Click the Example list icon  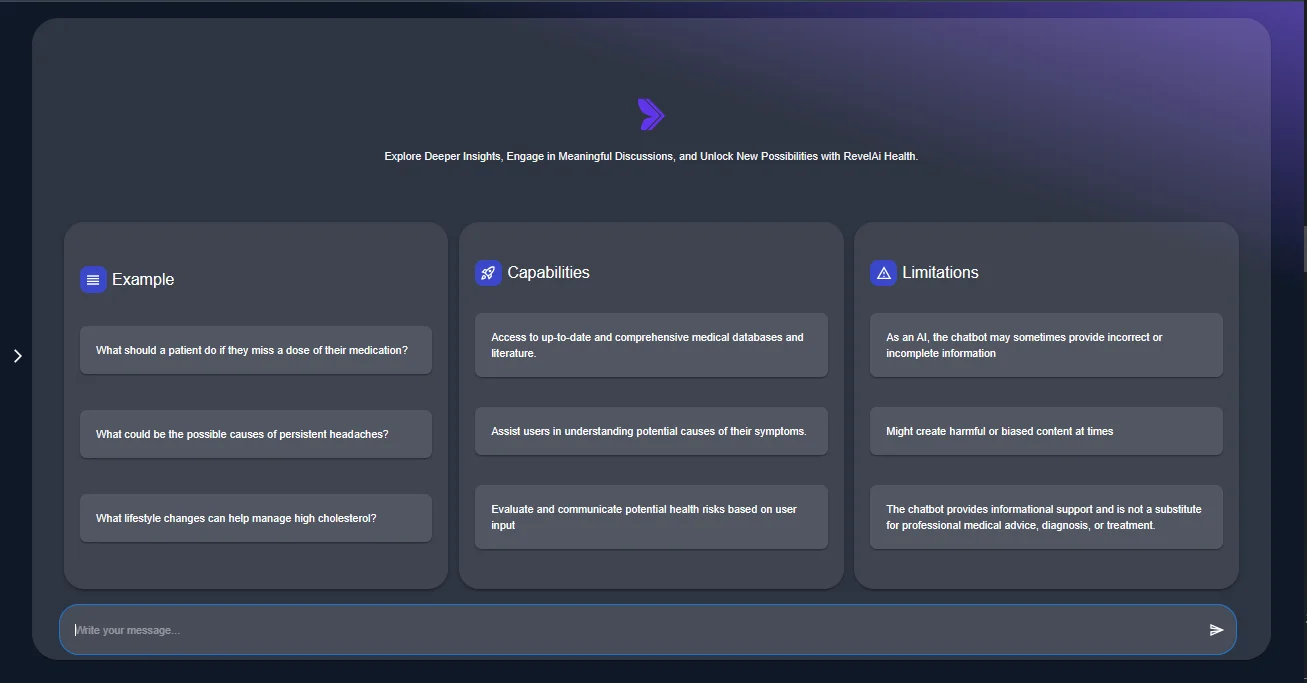93,280
